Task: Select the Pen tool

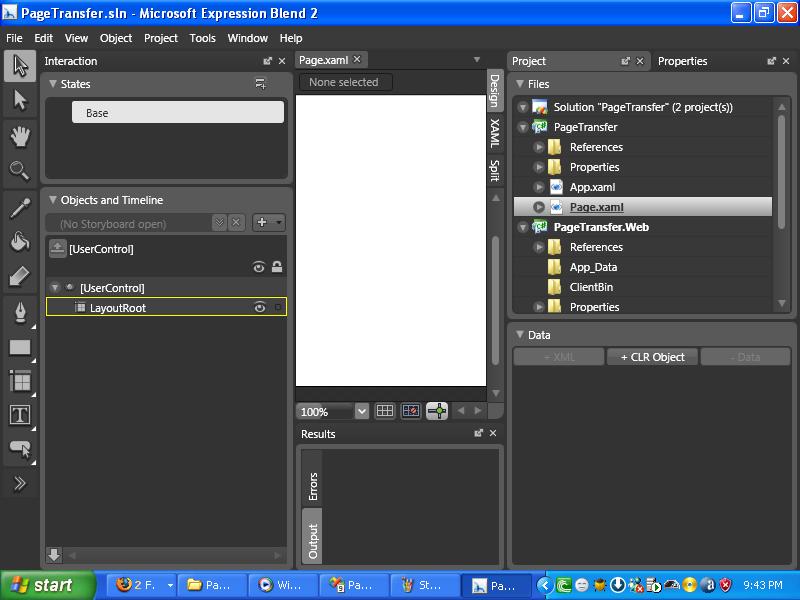Action: 20,312
